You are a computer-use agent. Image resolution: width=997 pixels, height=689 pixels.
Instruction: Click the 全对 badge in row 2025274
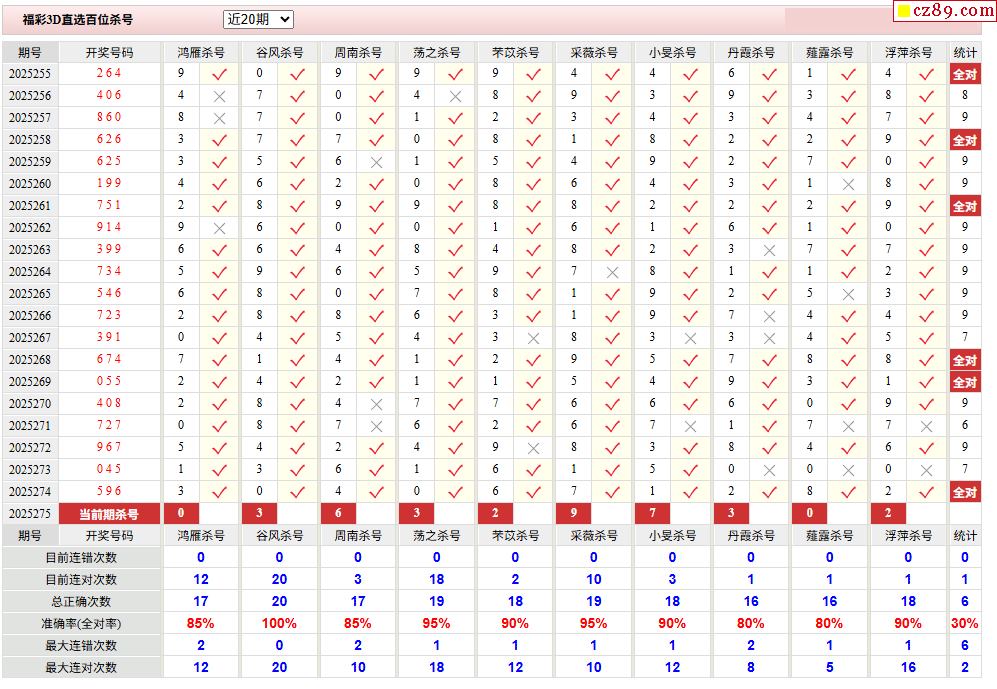964,492
